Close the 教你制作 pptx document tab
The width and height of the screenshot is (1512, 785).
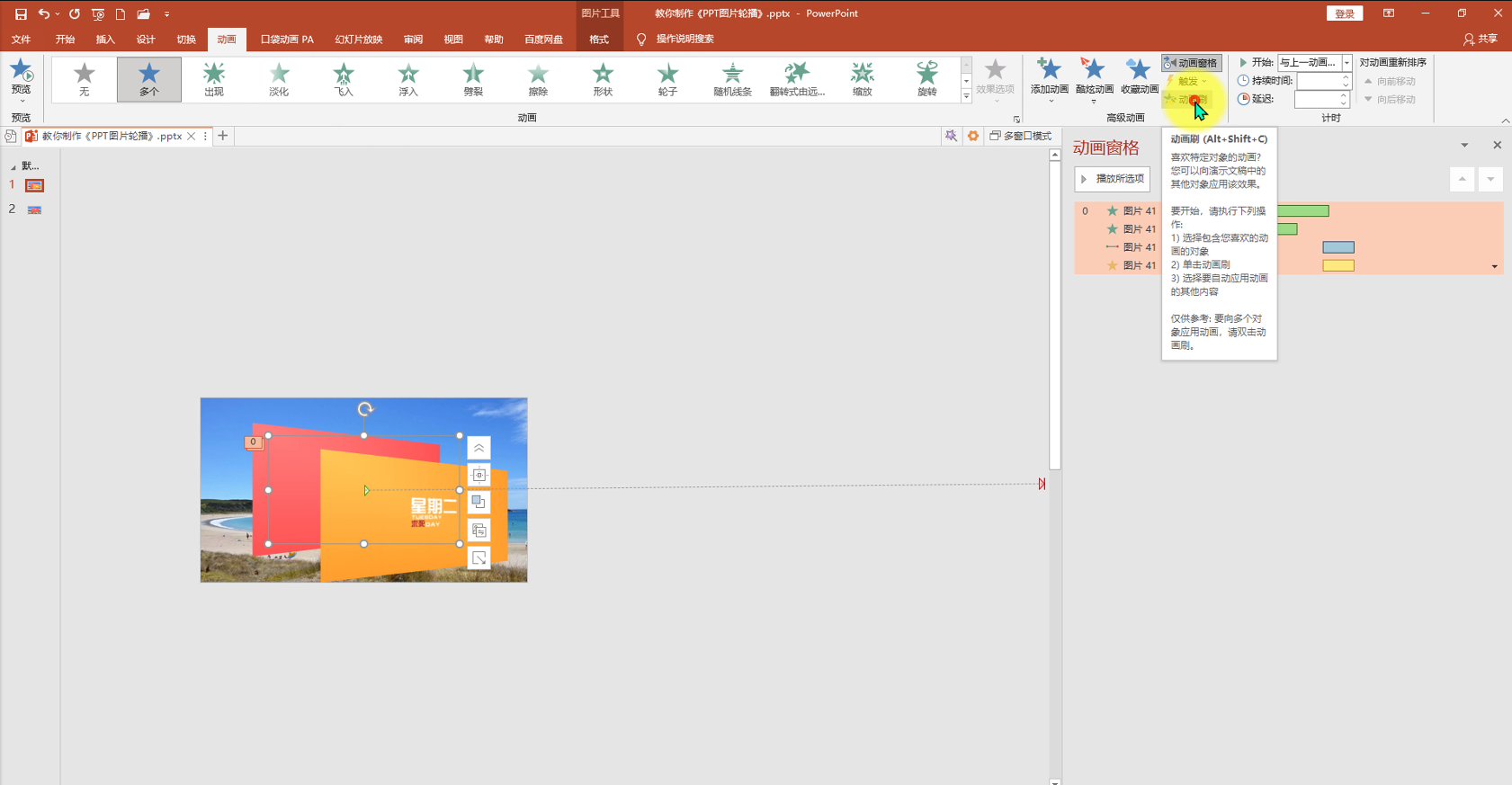coord(192,137)
